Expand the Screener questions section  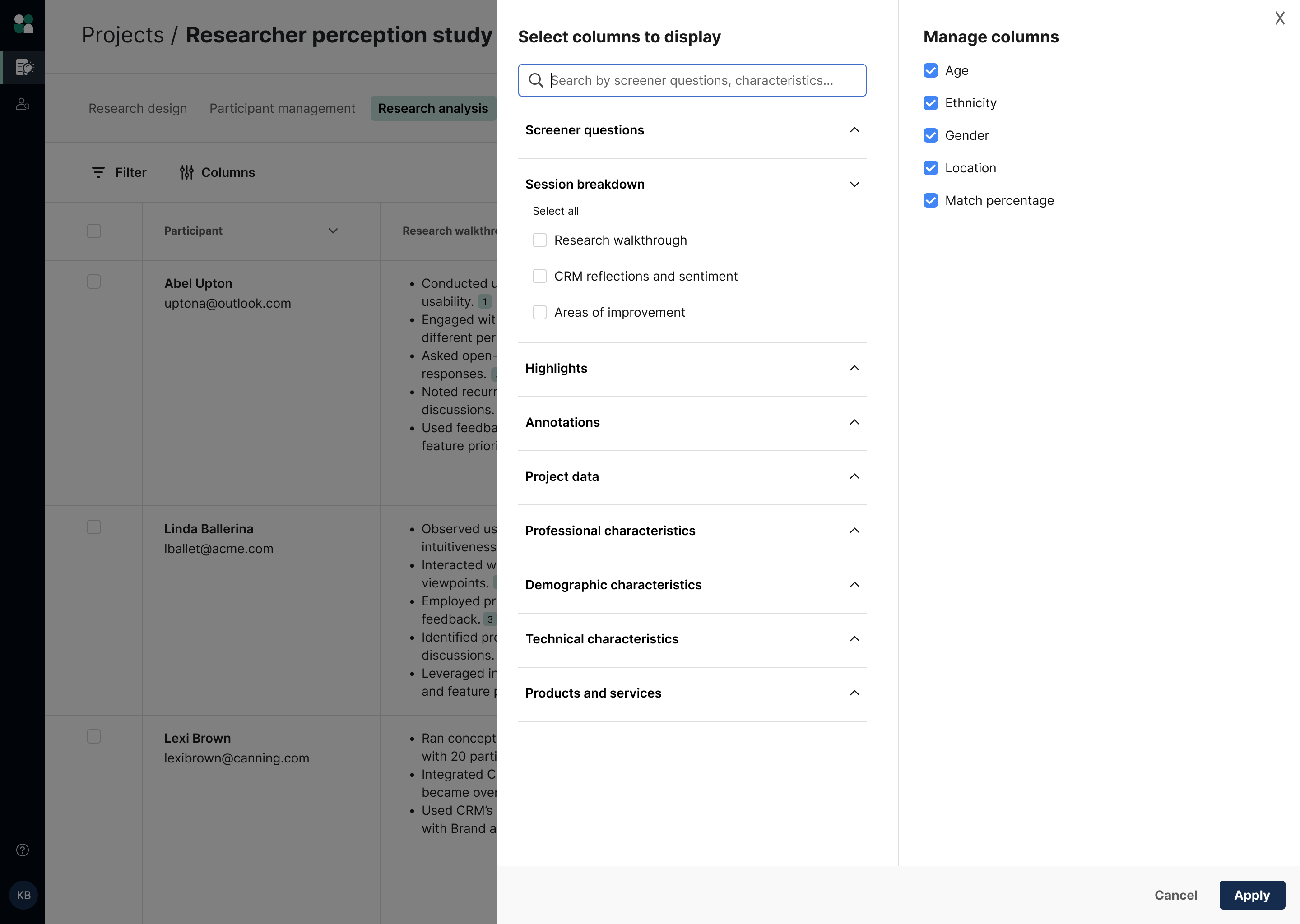tap(854, 130)
